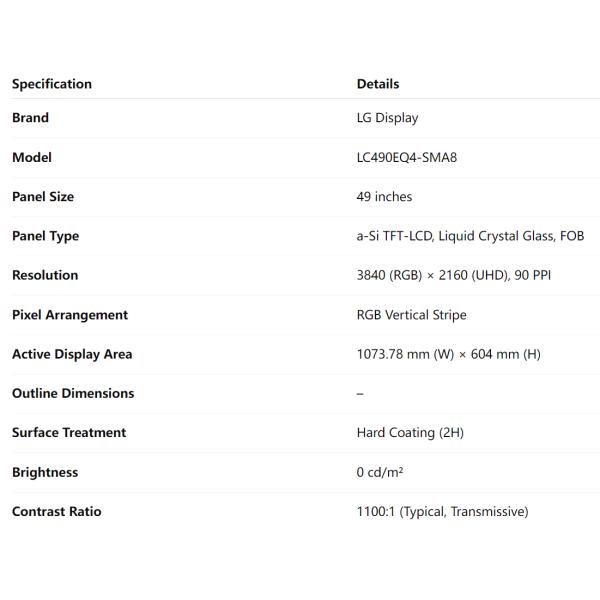Image resolution: width=600 pixels, height=600 pixels.
Task: Click the LC490EQ4-SMA8 model number
Action: pyautogui.click(x=406, y=157)
